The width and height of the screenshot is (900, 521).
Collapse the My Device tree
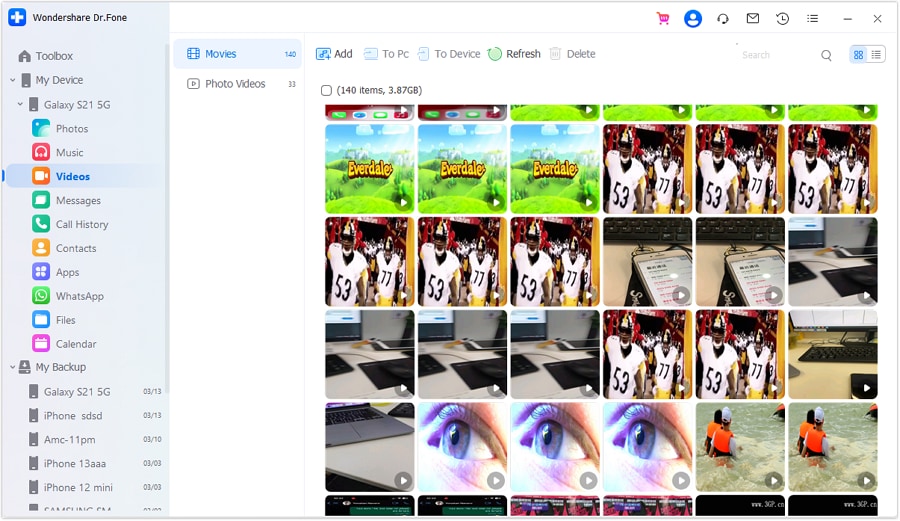(x=13, y=80)
